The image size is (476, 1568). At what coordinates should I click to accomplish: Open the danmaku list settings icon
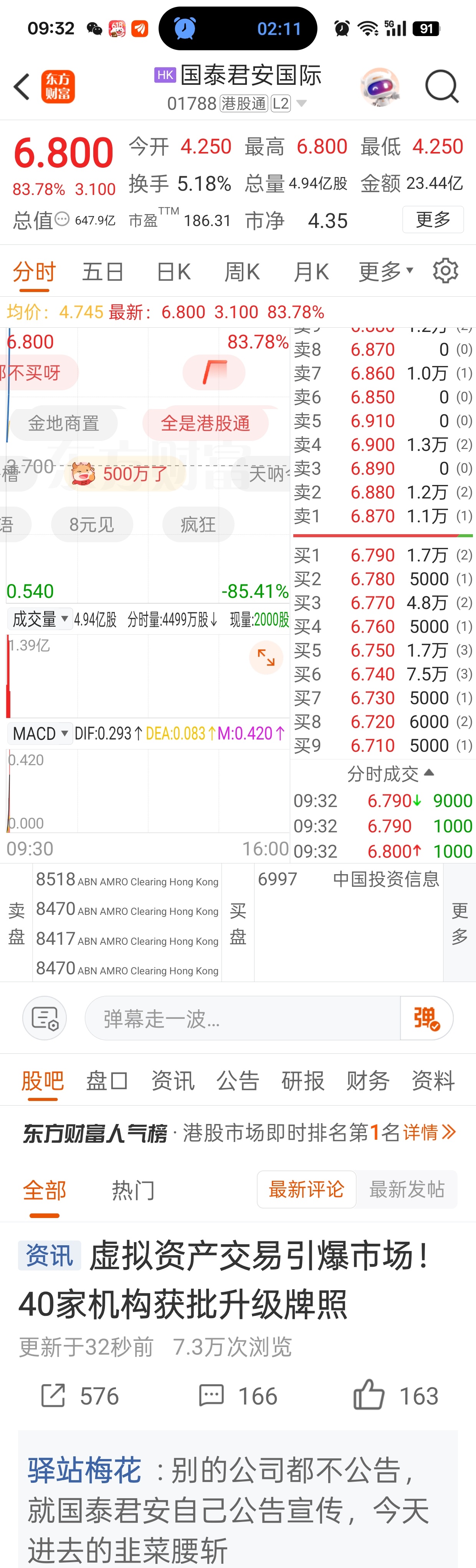click(x=45, y=1018)
